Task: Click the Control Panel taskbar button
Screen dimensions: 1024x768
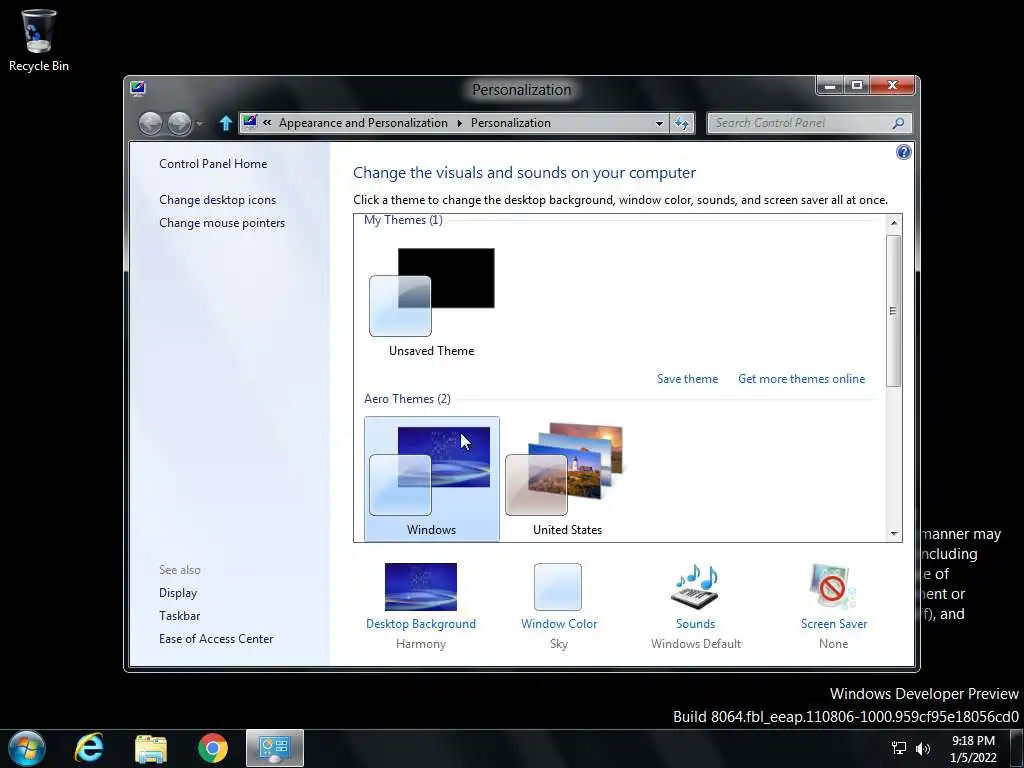Action: pyautogui.click(x=274, y=748)
